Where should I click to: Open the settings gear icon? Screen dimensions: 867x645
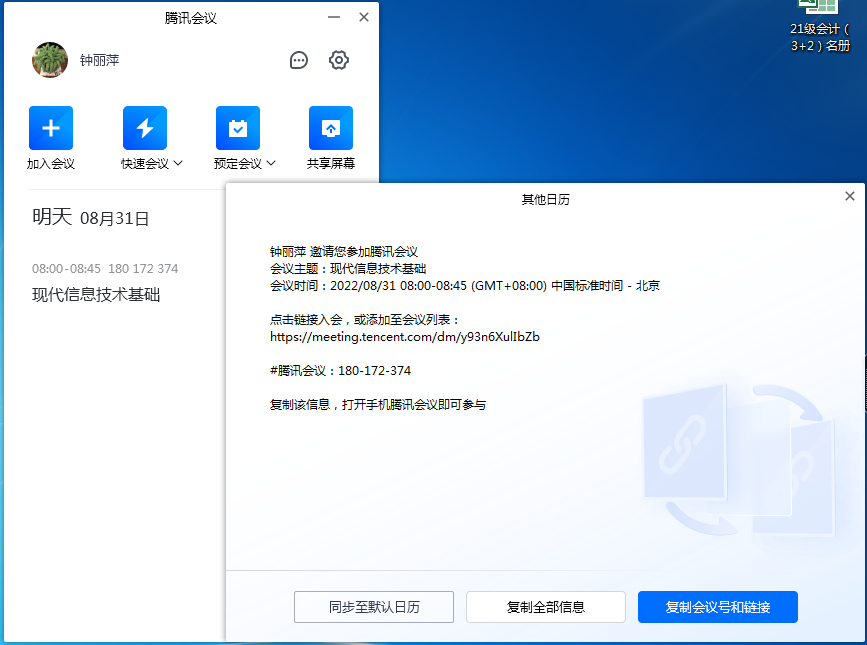point(338,60)
